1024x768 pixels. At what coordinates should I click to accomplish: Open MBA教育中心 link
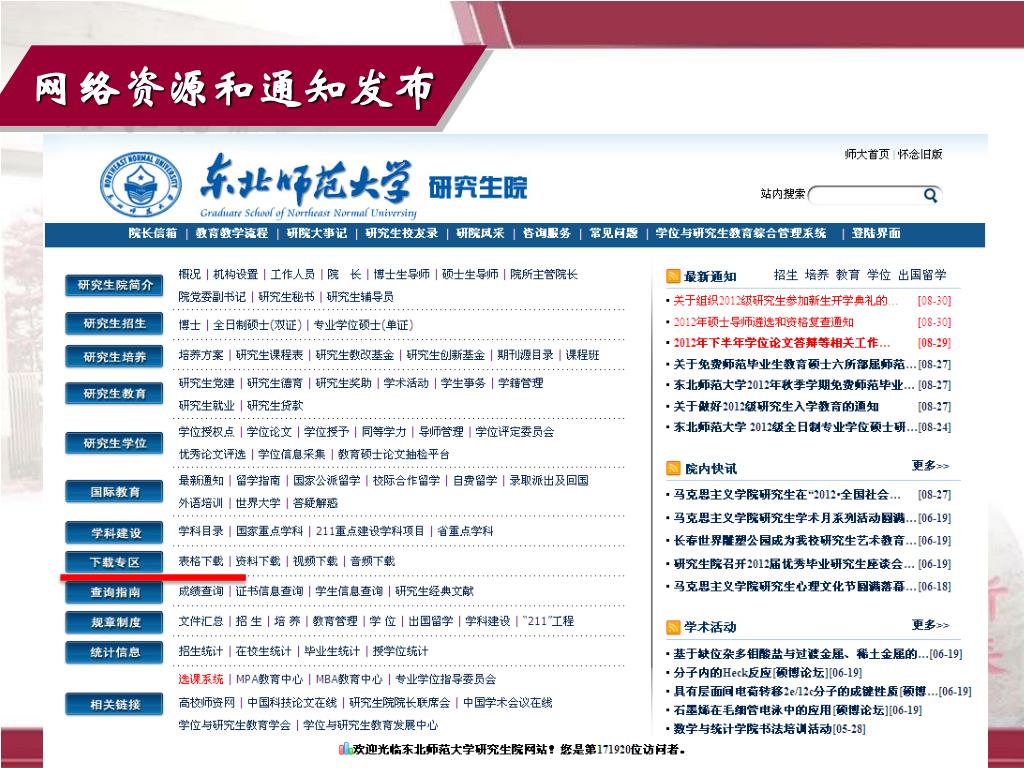pyautogui.click(x=349, y=679)
